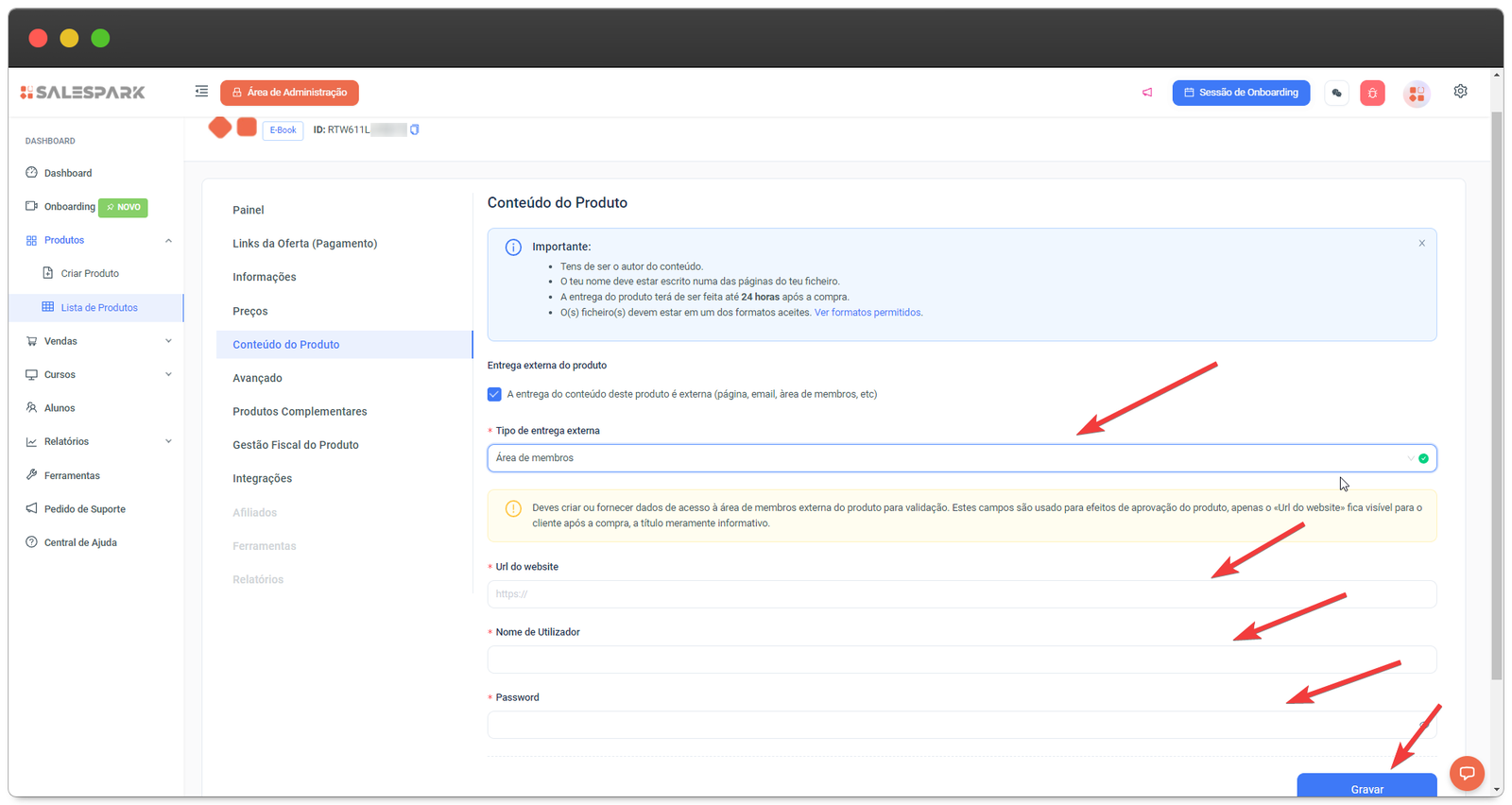Click the sidebar collapse menu icon
This screenshot has height=805, width=1512.
click(201, 92)
